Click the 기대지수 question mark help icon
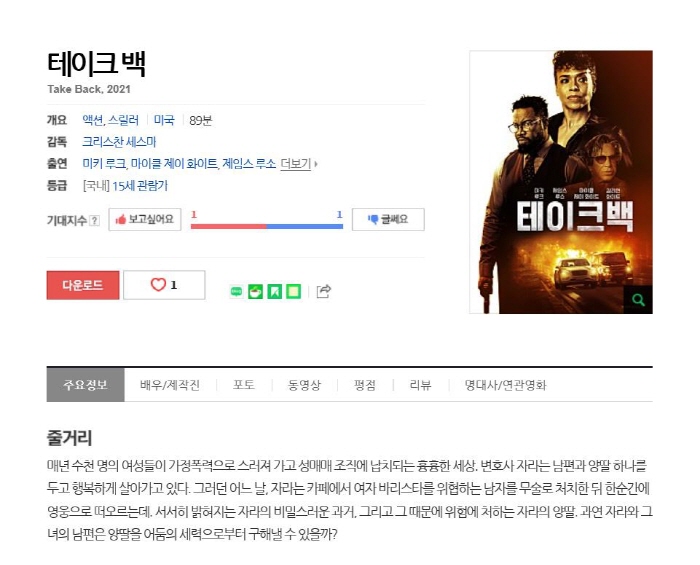 [94, 220]
